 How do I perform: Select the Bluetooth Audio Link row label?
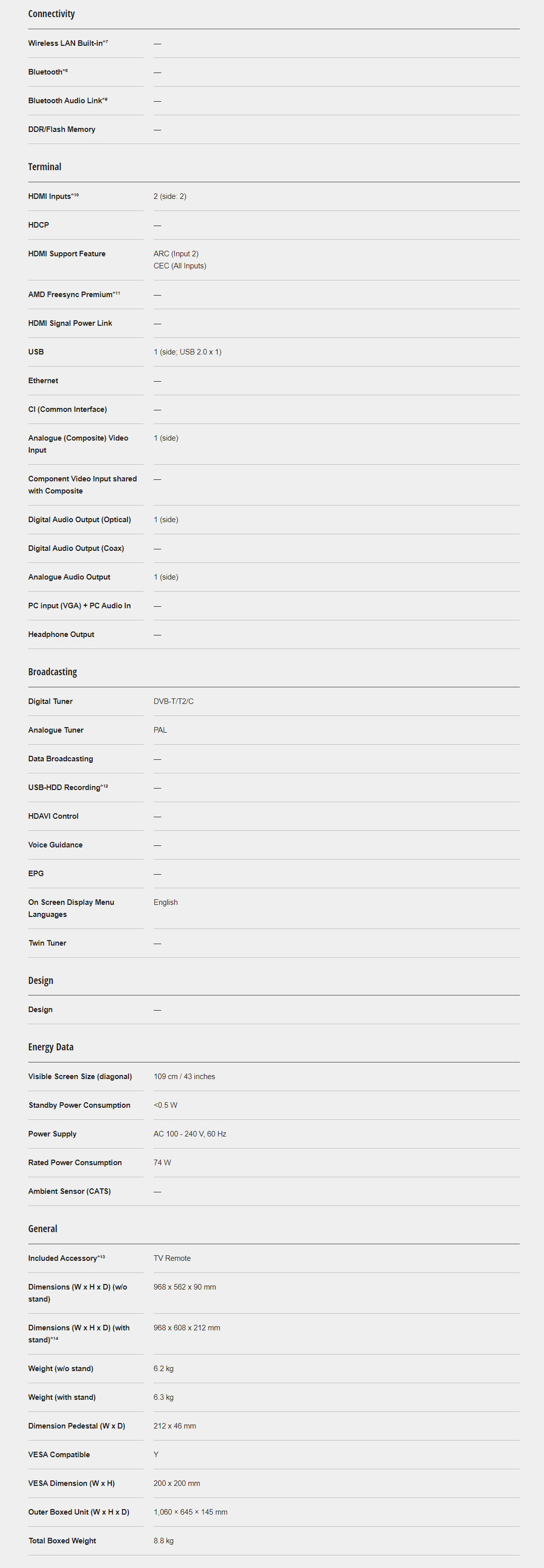67,100
